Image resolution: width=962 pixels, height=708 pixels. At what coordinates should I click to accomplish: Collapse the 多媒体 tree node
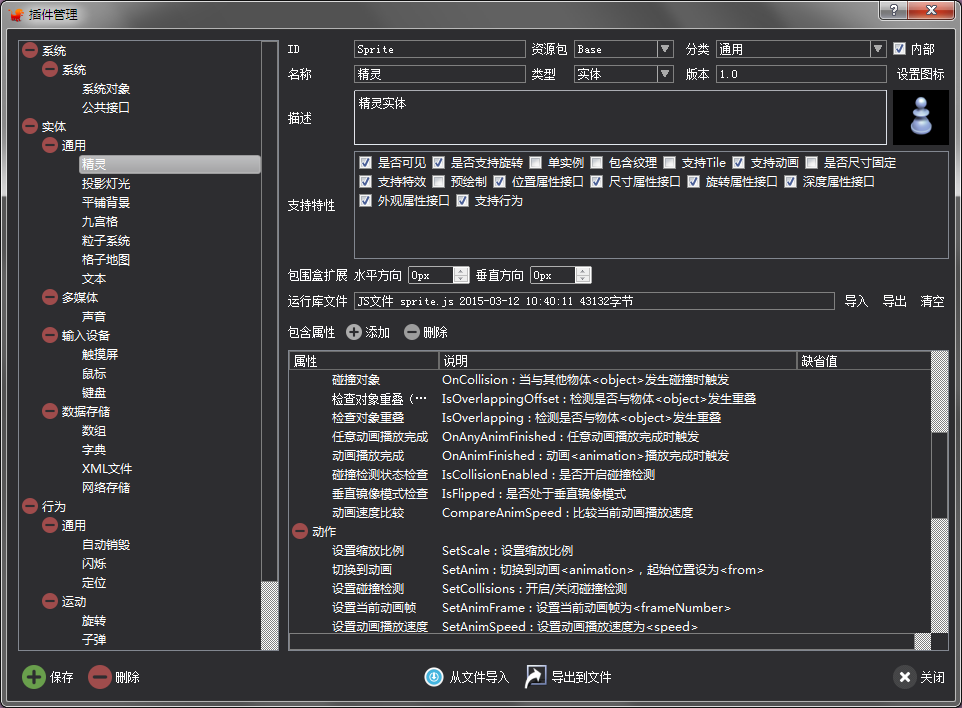point(51,297)
